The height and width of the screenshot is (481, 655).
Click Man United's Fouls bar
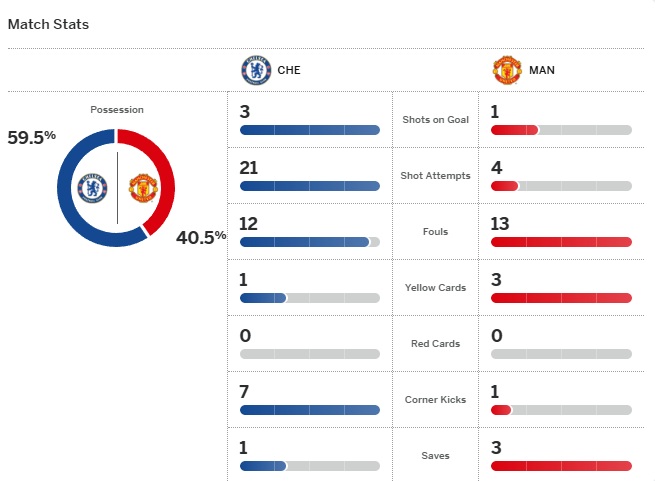[x=561, y=242]
